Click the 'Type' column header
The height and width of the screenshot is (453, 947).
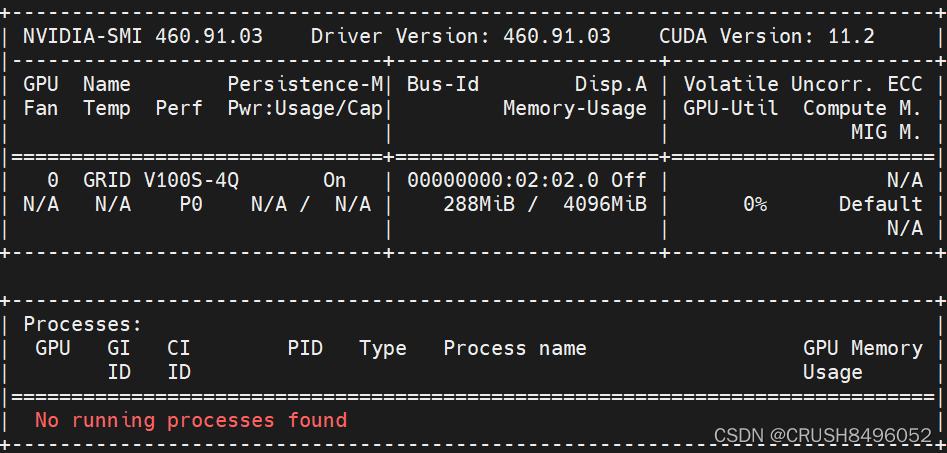point(383,348)
